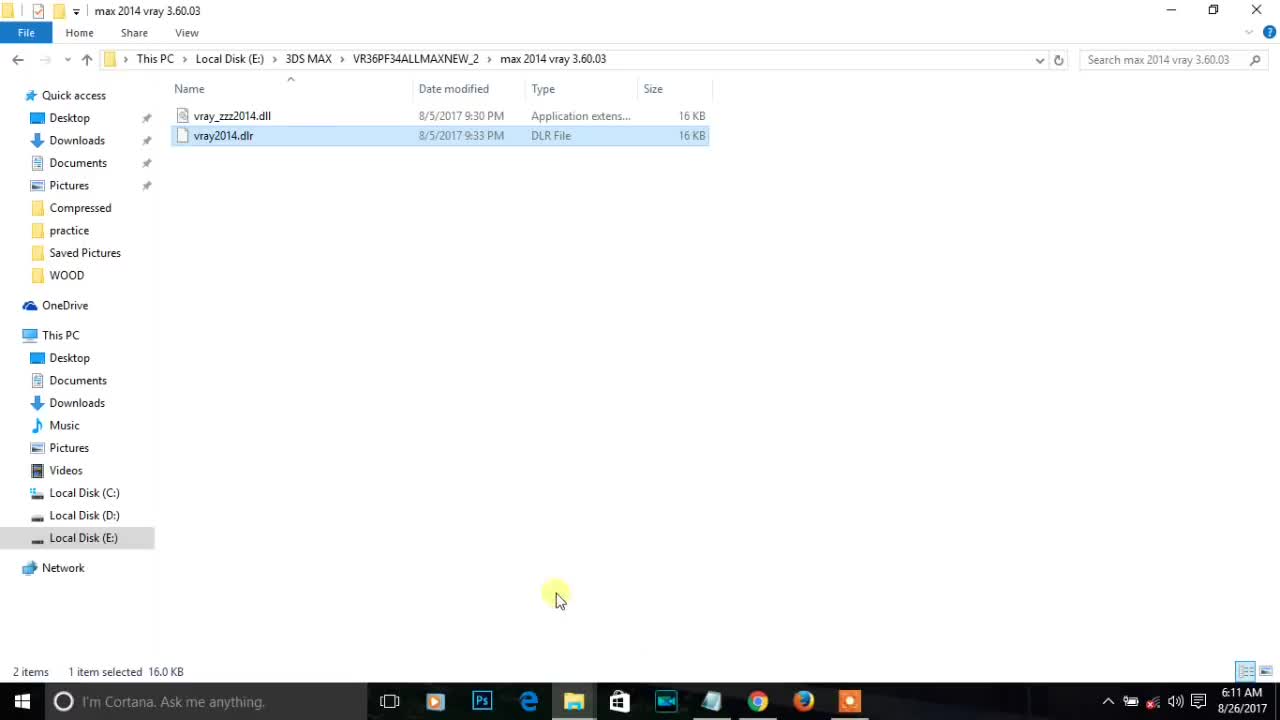Open Task View on the taskbar
This screenshot has height=720, width=1280.
(390, 701)
